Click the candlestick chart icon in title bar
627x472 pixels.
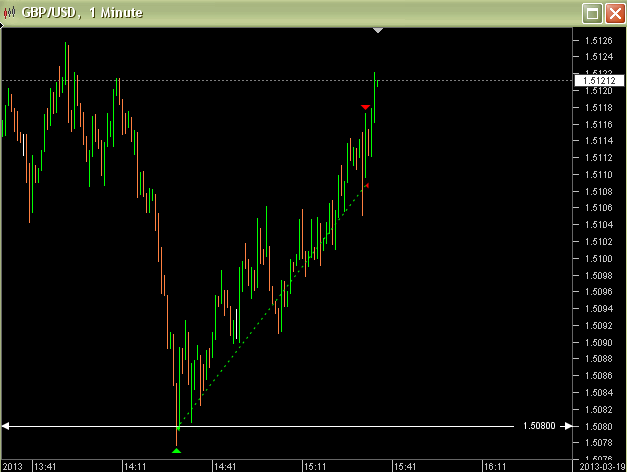pos(9,13)
